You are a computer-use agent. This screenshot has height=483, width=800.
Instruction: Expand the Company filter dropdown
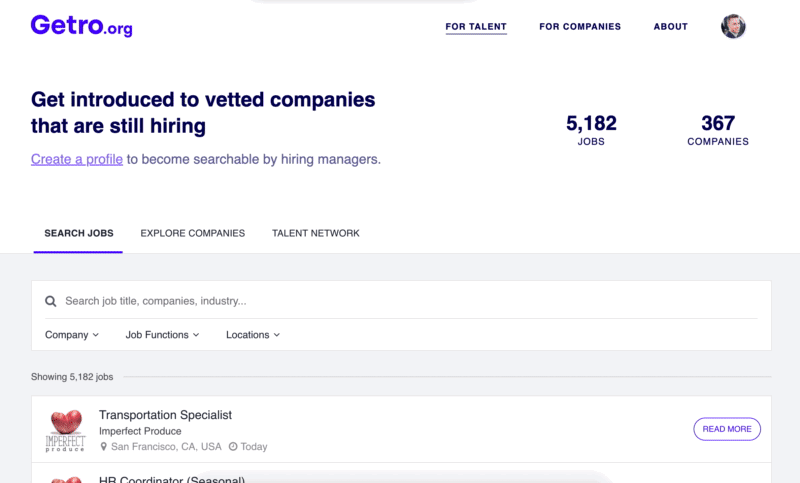tap(72, 335)
